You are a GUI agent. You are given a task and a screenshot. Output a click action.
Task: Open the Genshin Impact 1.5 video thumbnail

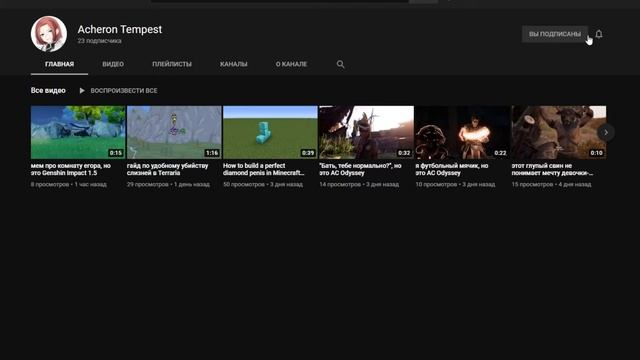coord(78,132)
